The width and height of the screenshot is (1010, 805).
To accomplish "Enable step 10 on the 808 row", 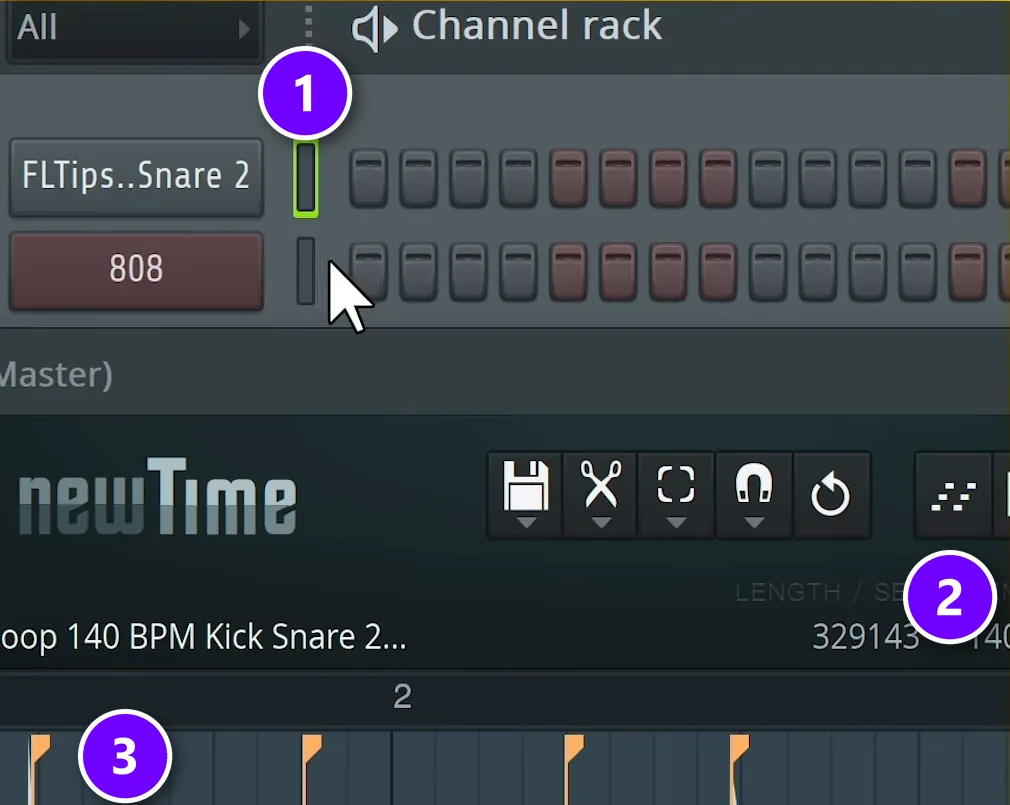I will click(x=818, y=272).
